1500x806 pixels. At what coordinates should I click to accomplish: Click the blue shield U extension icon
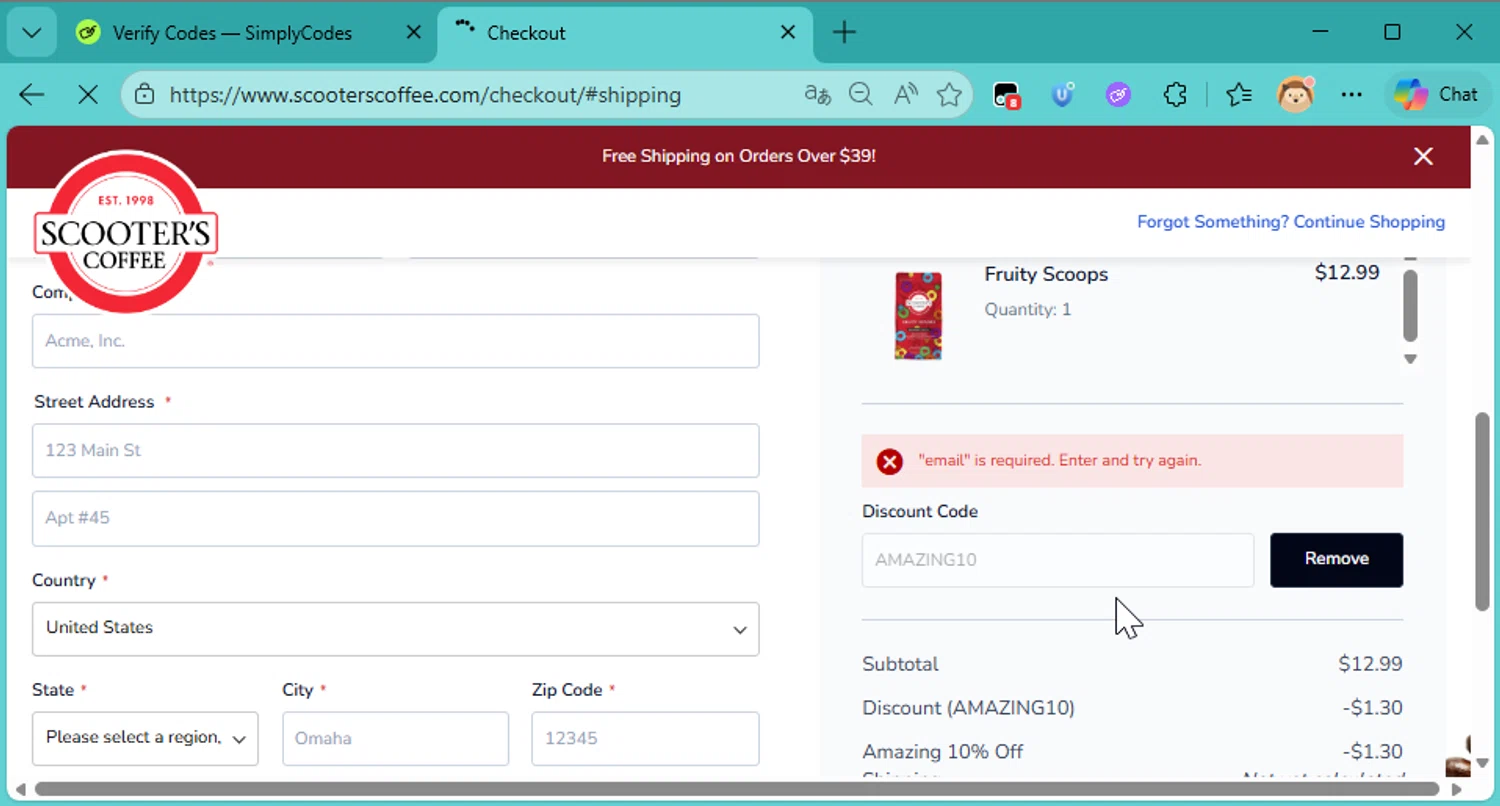pos(1063,95)
